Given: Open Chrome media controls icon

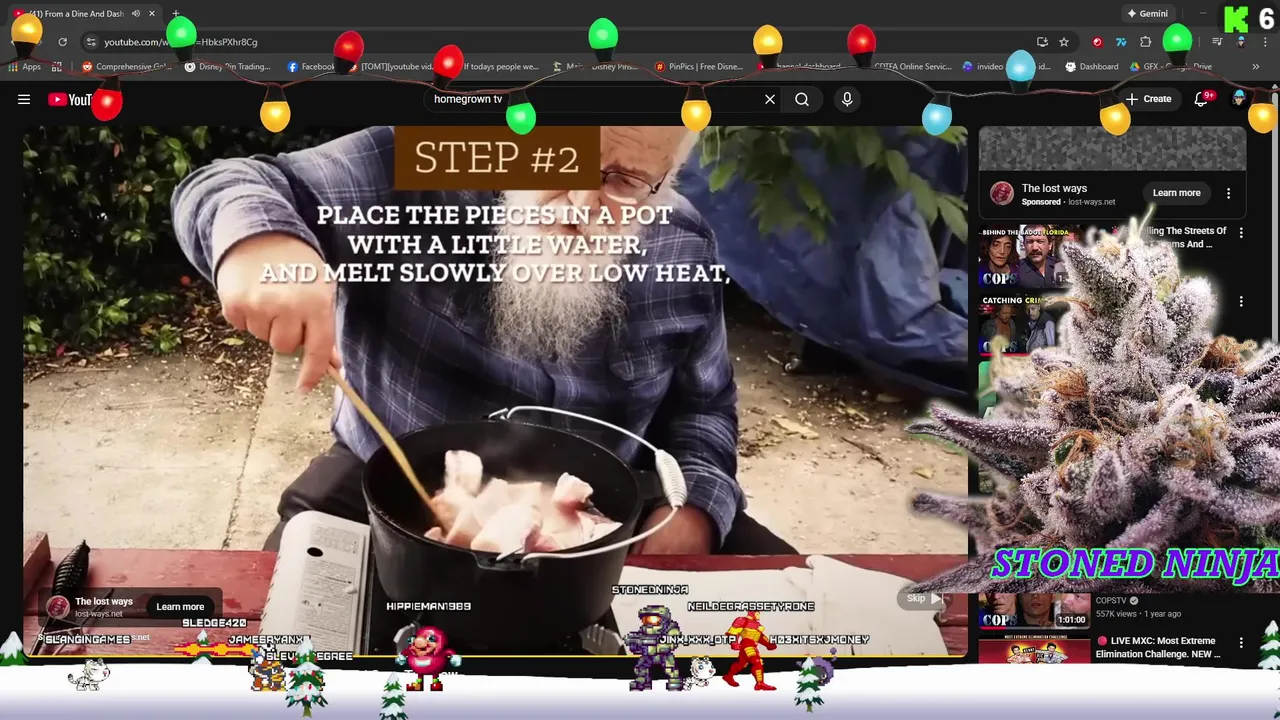Looking at the screenshot, I should (x=1217, y=42).
